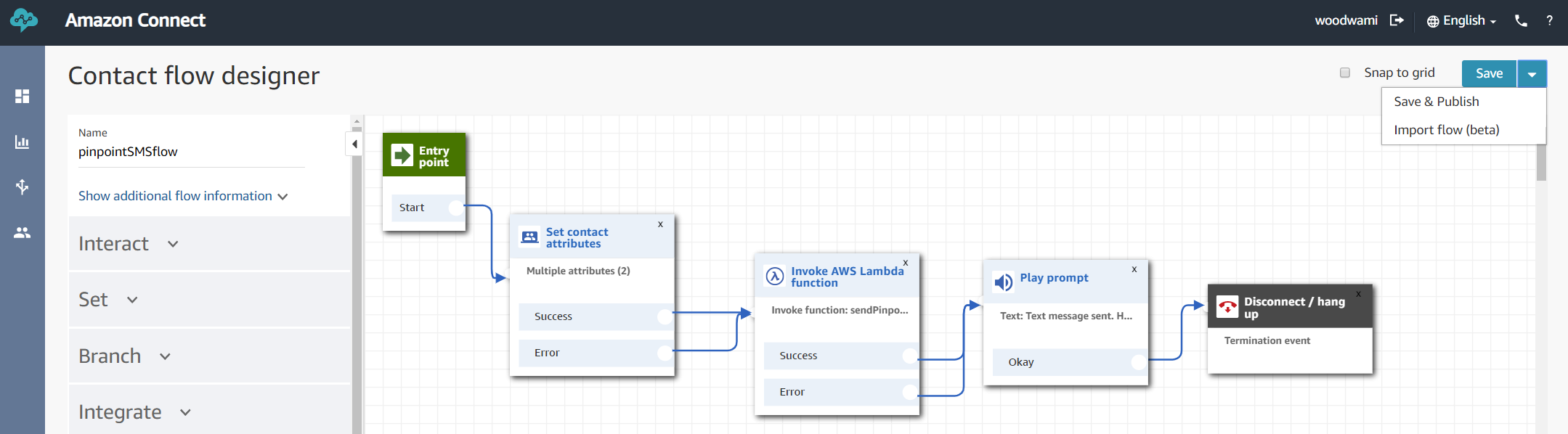Click the logout icon next to woodwami

(x=1397, y=20)
